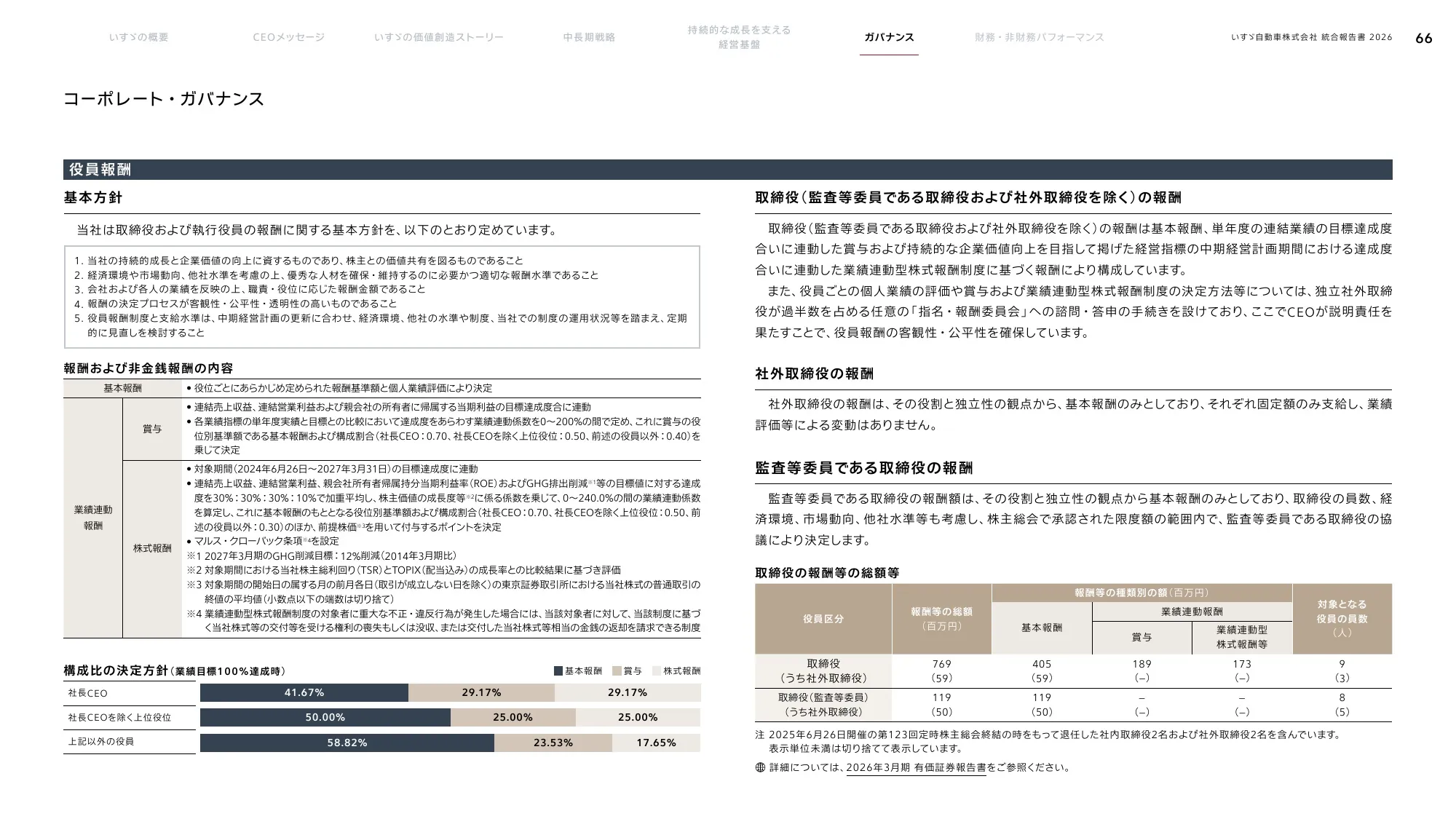This screenshot has width=1456, height=819.
Task: Click the 取締役(監査等委員) row label
Action: (x=823, y=697)
